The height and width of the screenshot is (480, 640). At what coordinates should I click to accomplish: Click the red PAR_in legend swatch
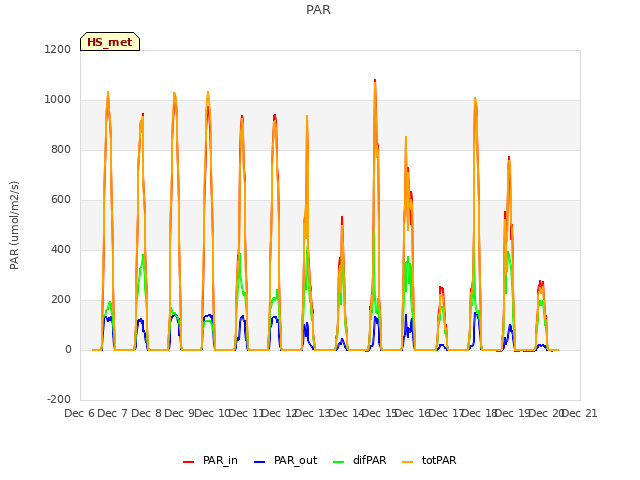coord(189,462)
